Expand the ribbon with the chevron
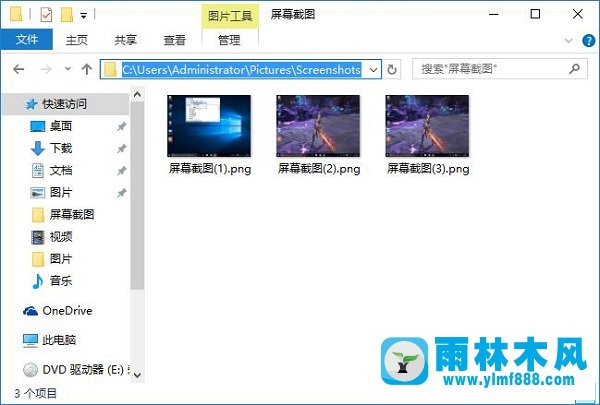 tap(569, 41)
